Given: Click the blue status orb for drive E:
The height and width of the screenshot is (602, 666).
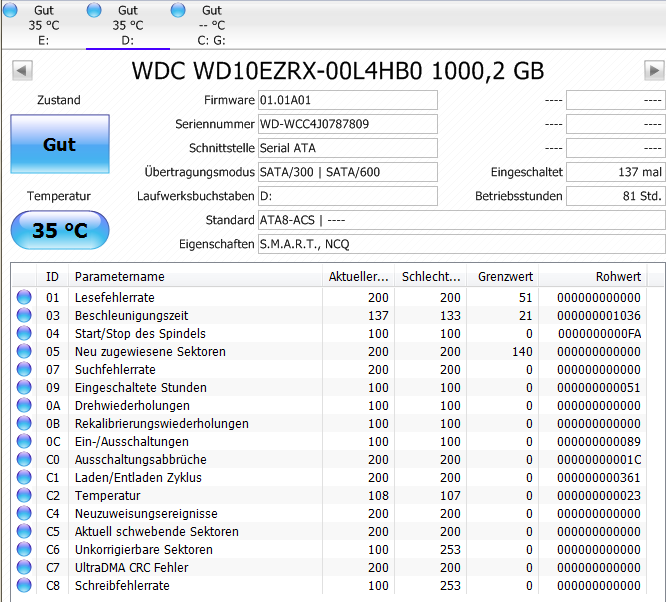Looking at the screenshot, I should pyautogui.click(x=10, y=10).
